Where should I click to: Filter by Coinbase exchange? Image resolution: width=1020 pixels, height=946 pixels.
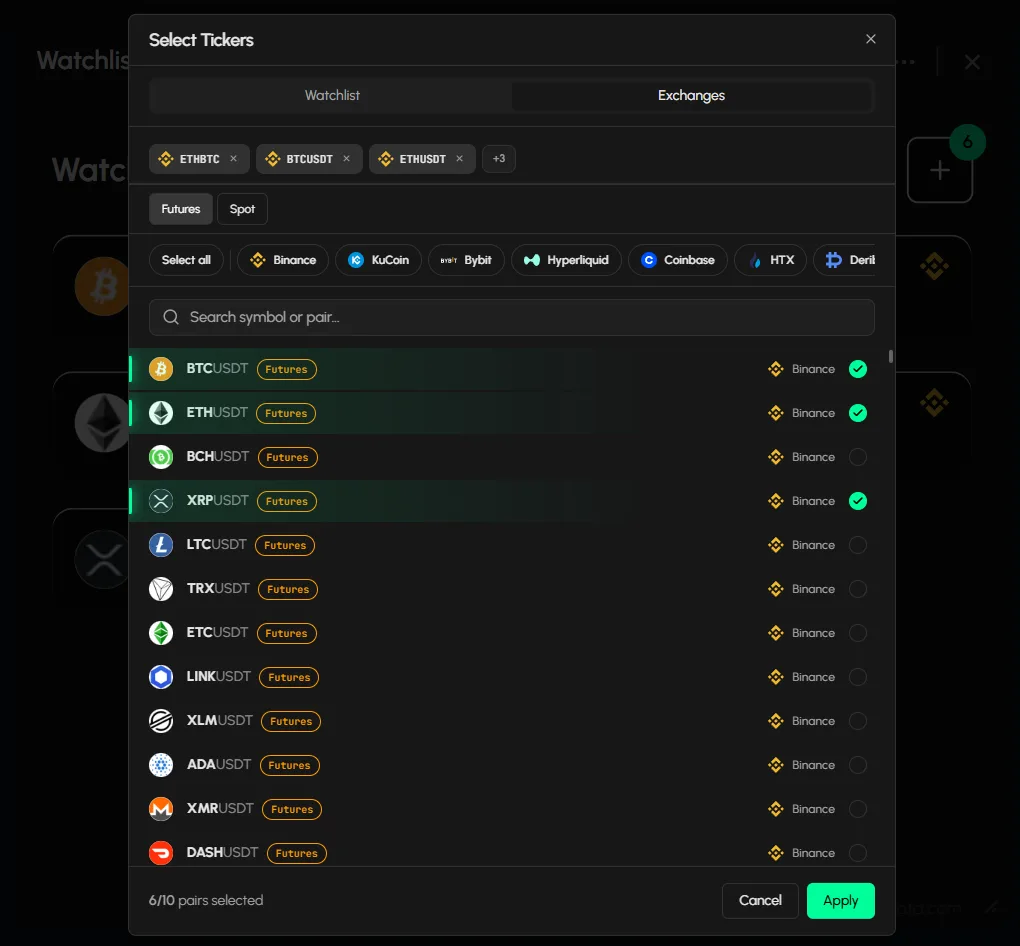[678, 260]
